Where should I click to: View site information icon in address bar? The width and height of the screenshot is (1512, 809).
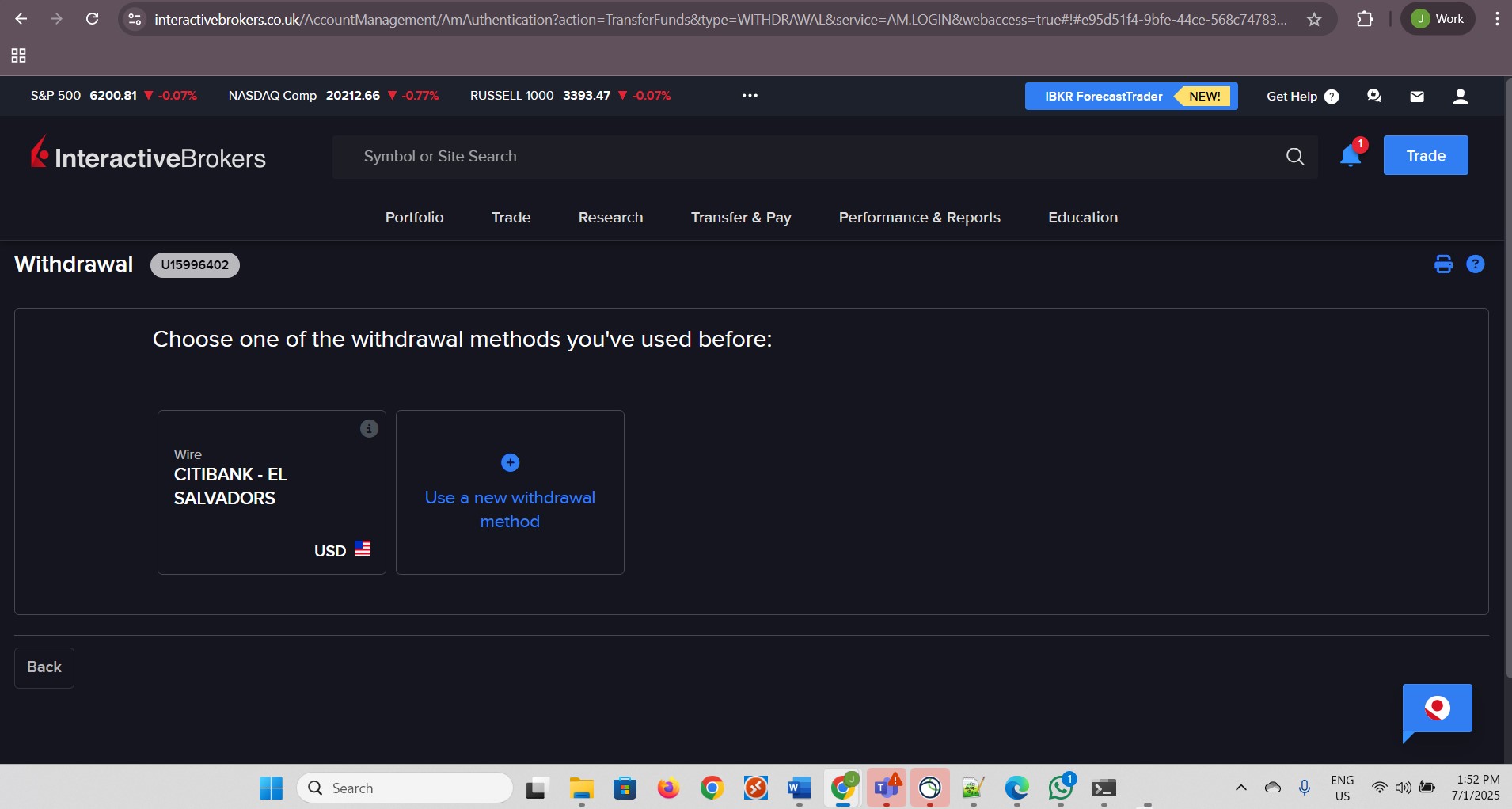(x=135, y=19)
